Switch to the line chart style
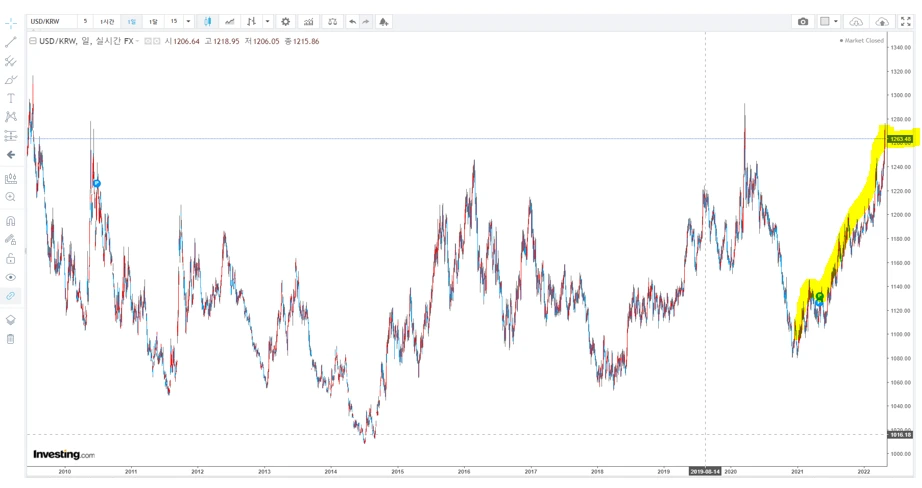The image size is (922, 488). [229, 22]
